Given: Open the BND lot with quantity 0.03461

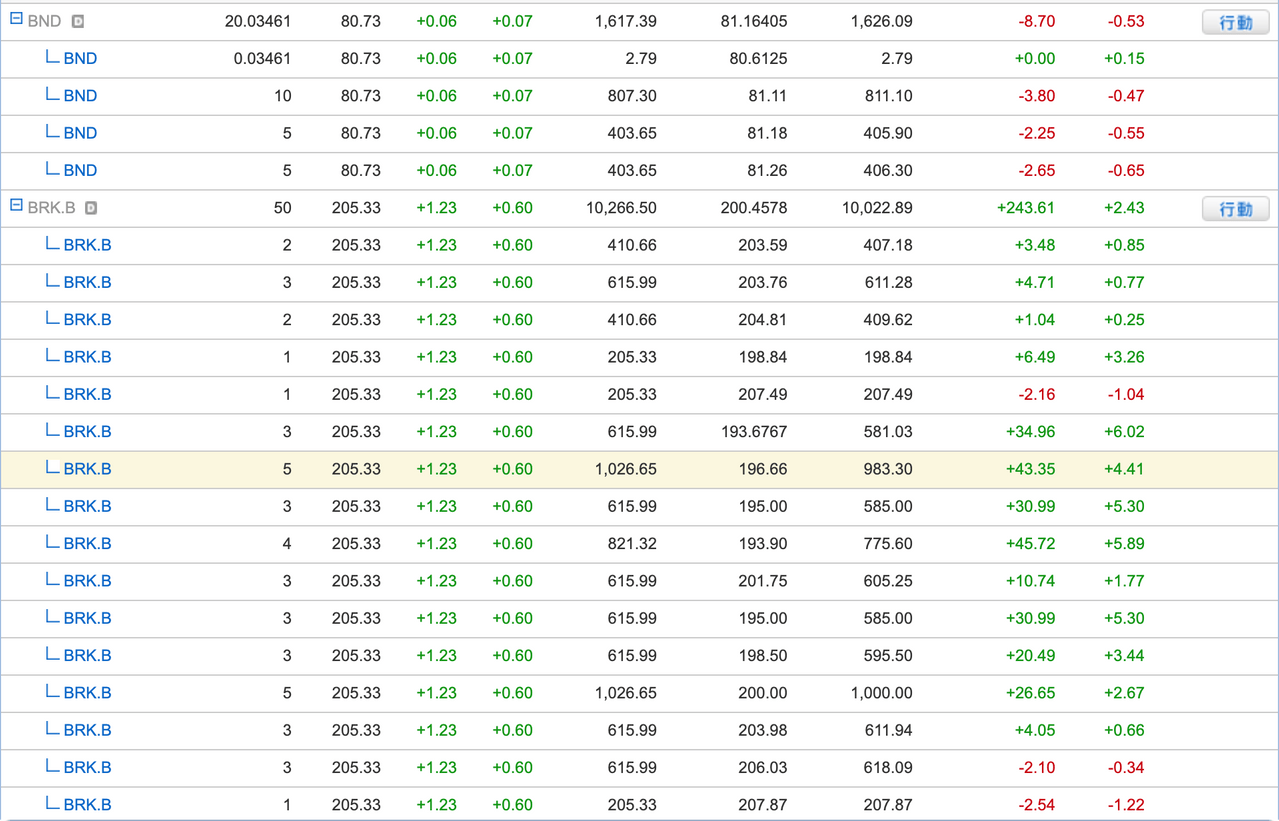Looking at the screenshot, I should [80, 58].
